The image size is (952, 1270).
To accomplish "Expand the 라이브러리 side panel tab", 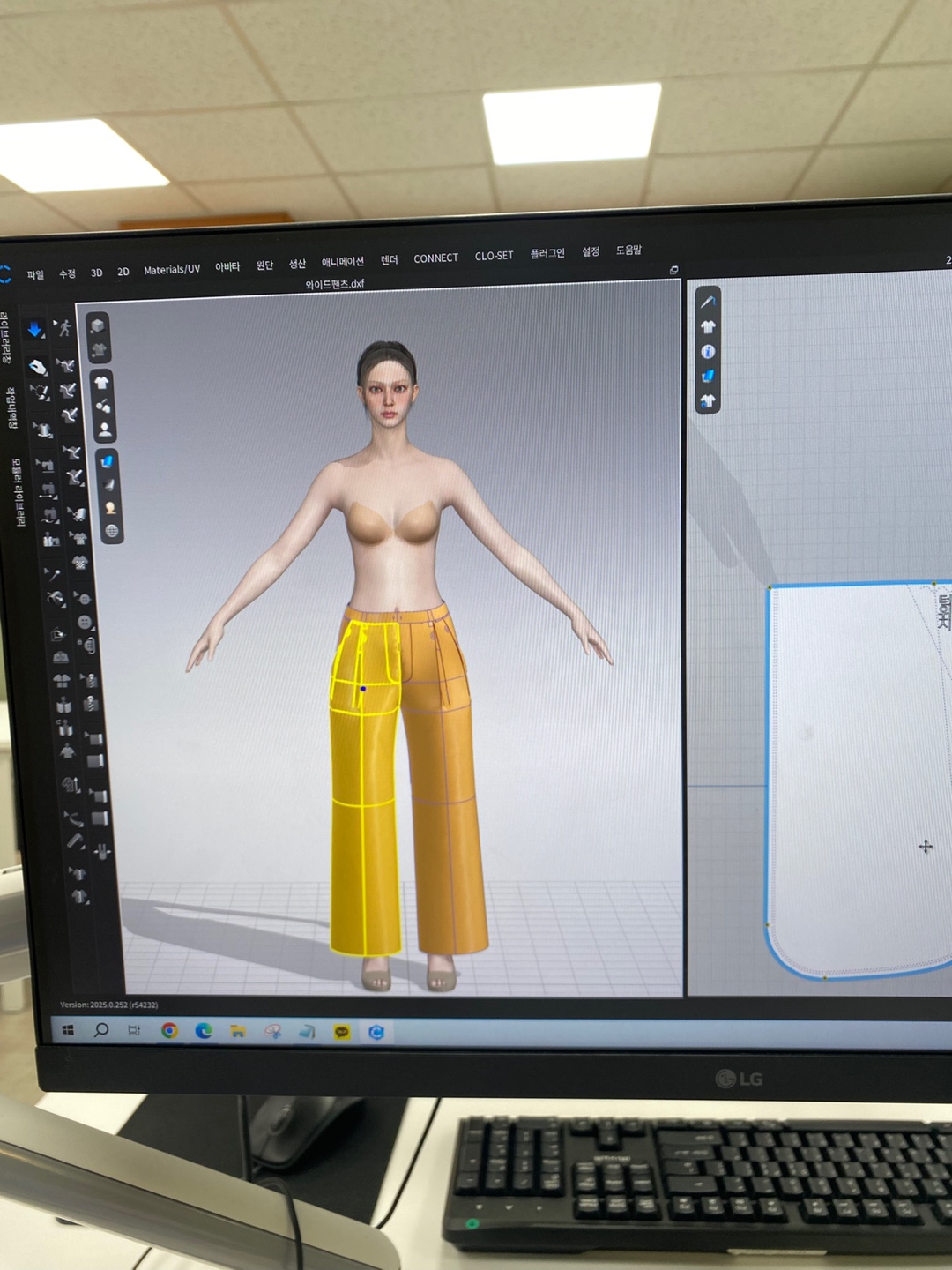I will pyautogui.click(x=5, y=338).
